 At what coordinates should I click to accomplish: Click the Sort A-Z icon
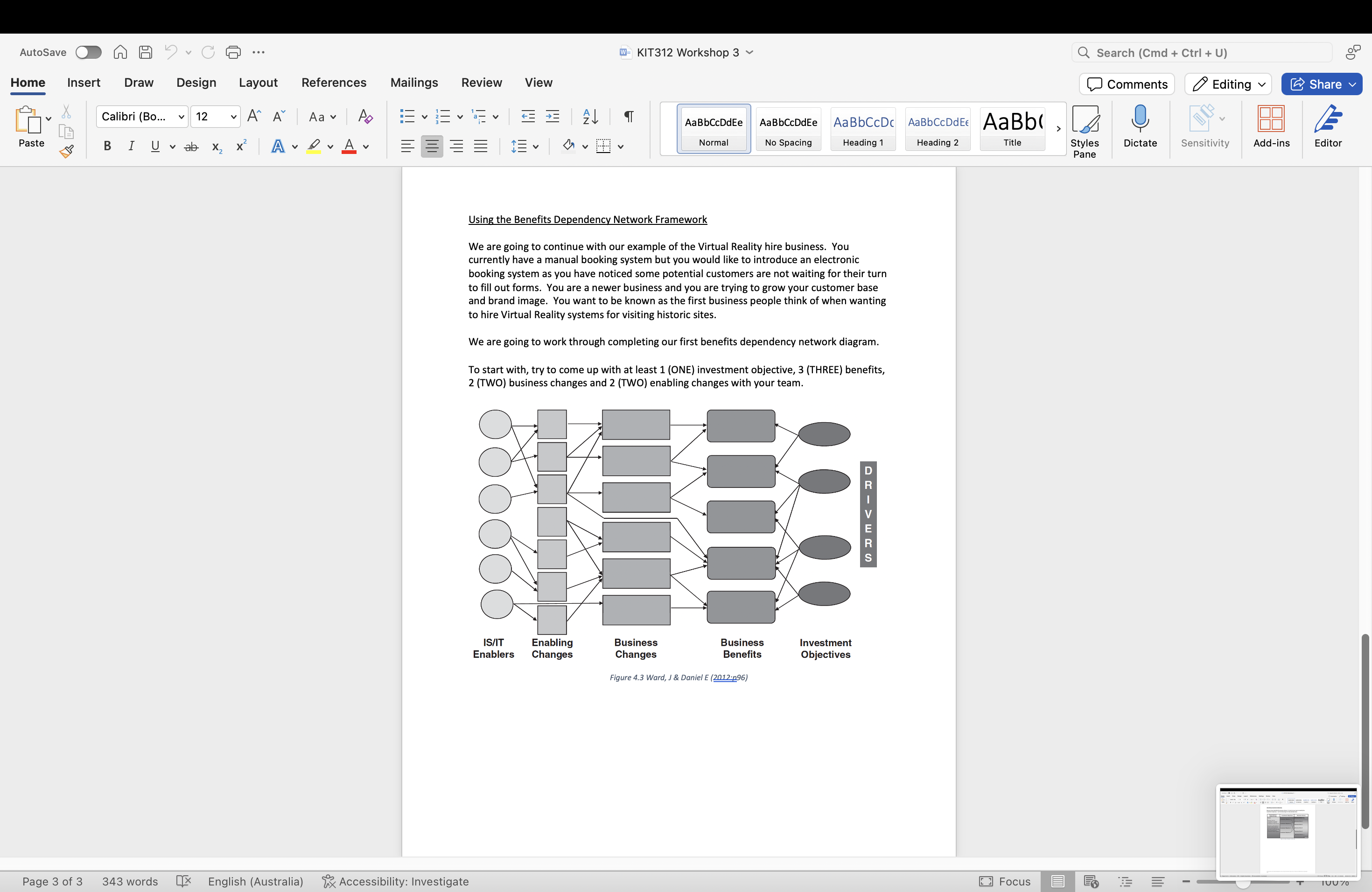point(590,116)
